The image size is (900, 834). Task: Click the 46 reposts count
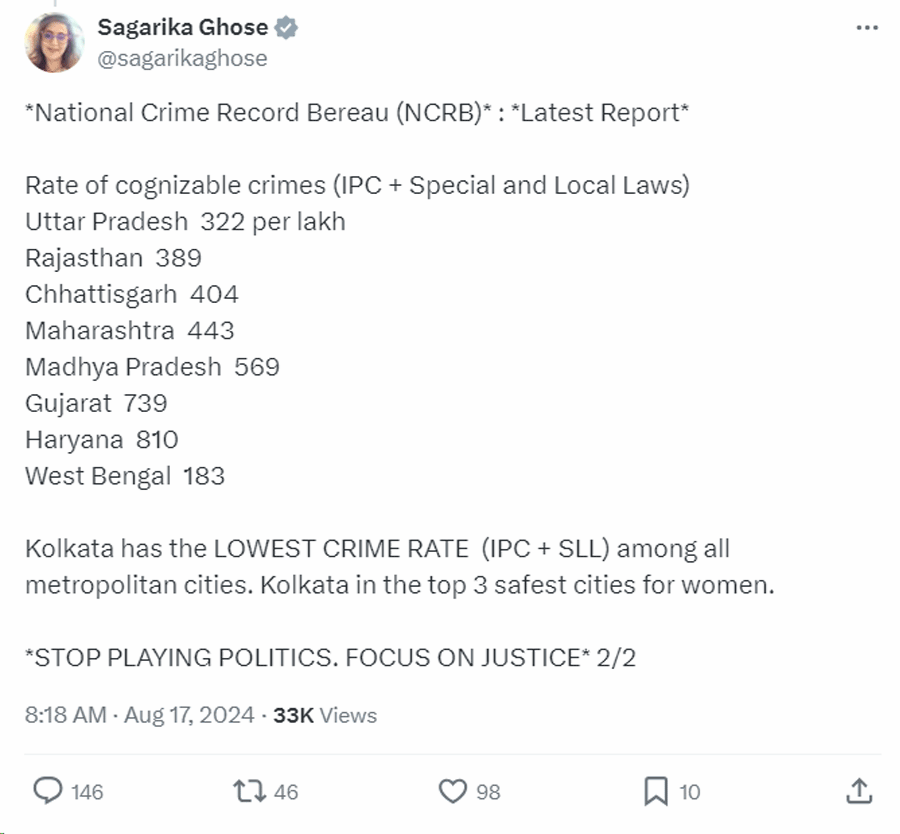click(286, 792)
